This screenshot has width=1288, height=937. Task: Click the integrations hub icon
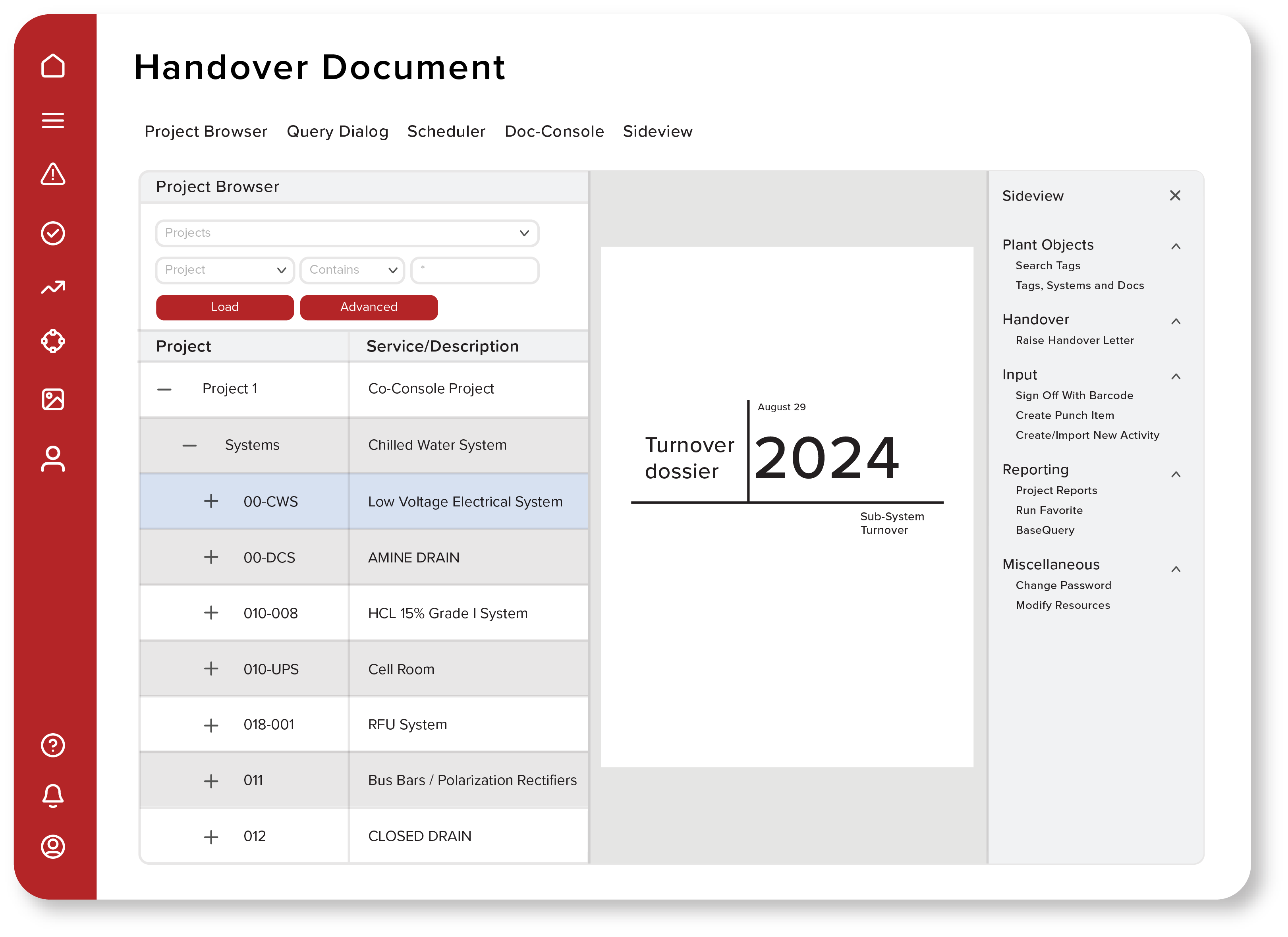click(53, 341)
